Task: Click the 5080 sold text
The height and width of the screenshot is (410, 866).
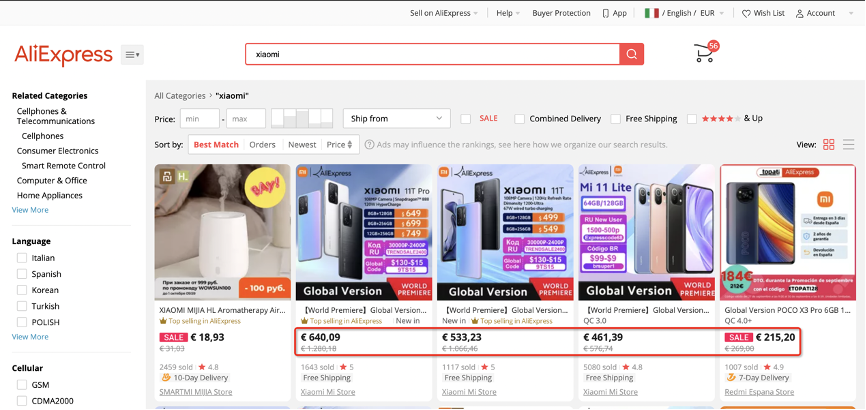Action: pos(599,367)
